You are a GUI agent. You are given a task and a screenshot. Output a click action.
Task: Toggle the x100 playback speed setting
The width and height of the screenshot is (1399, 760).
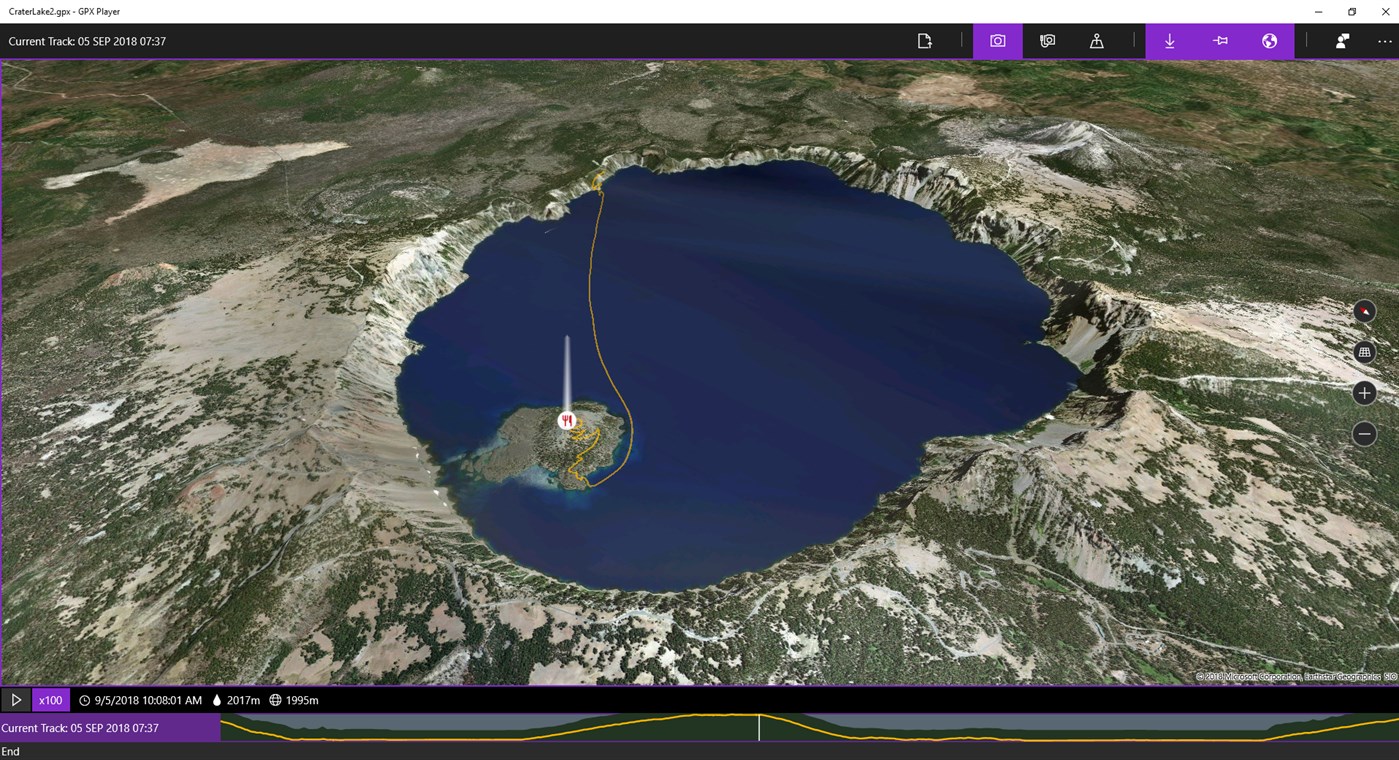pyautogui.click(x=50, y=700)
